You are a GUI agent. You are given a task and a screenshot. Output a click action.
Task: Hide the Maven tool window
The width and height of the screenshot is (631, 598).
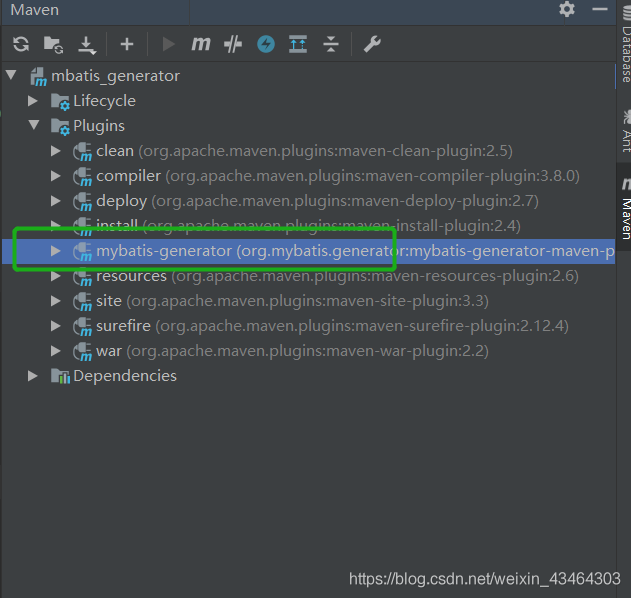600,9
